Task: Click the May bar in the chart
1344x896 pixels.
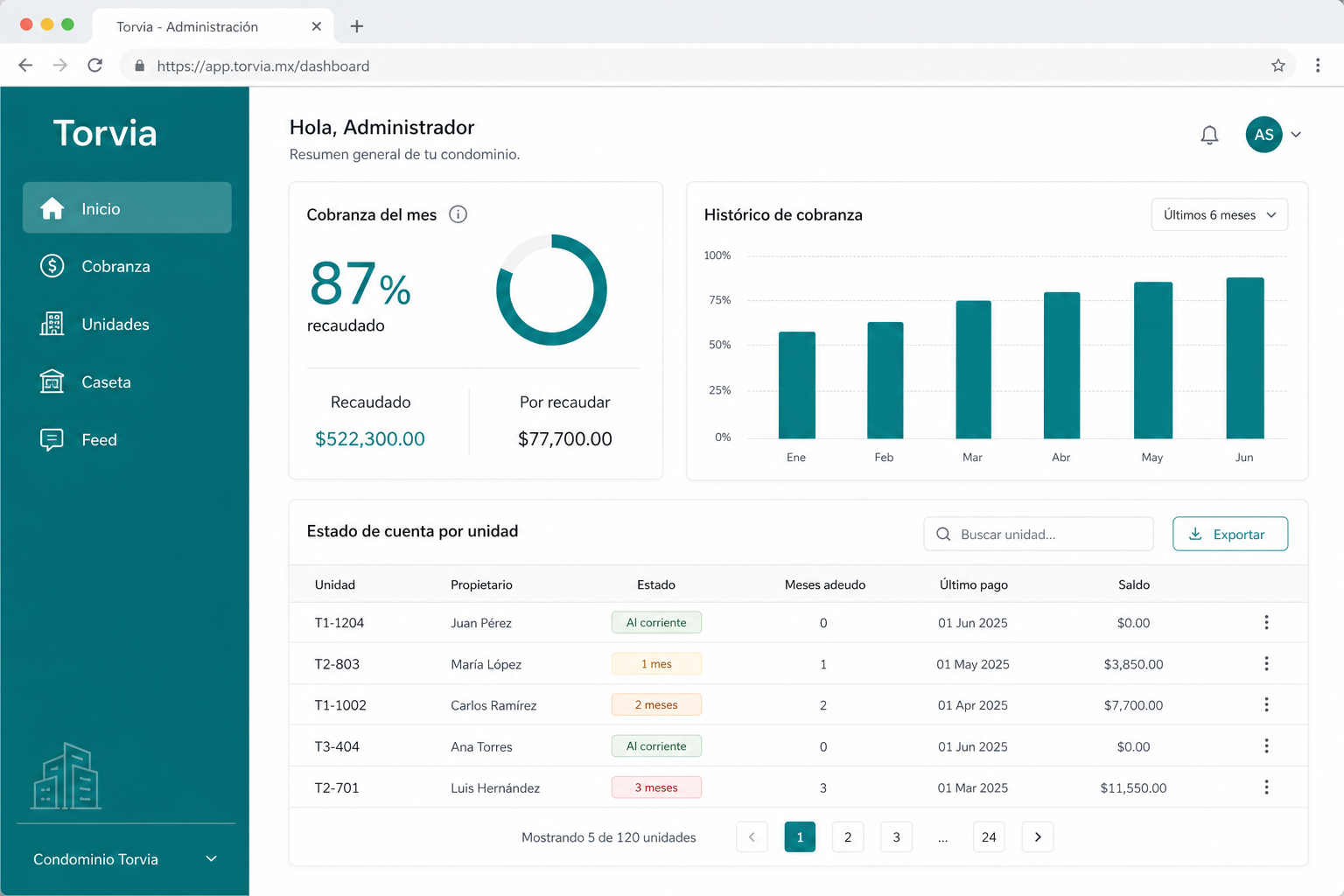Action: coord(1153,360)
